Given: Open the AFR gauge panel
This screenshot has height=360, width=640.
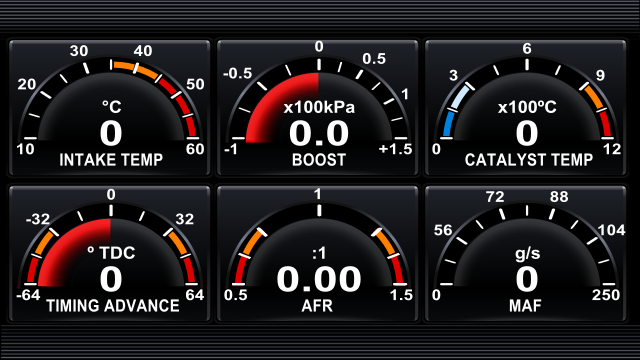Looking at the screenshot, I should pyautogui.click(x=318, y=253).
